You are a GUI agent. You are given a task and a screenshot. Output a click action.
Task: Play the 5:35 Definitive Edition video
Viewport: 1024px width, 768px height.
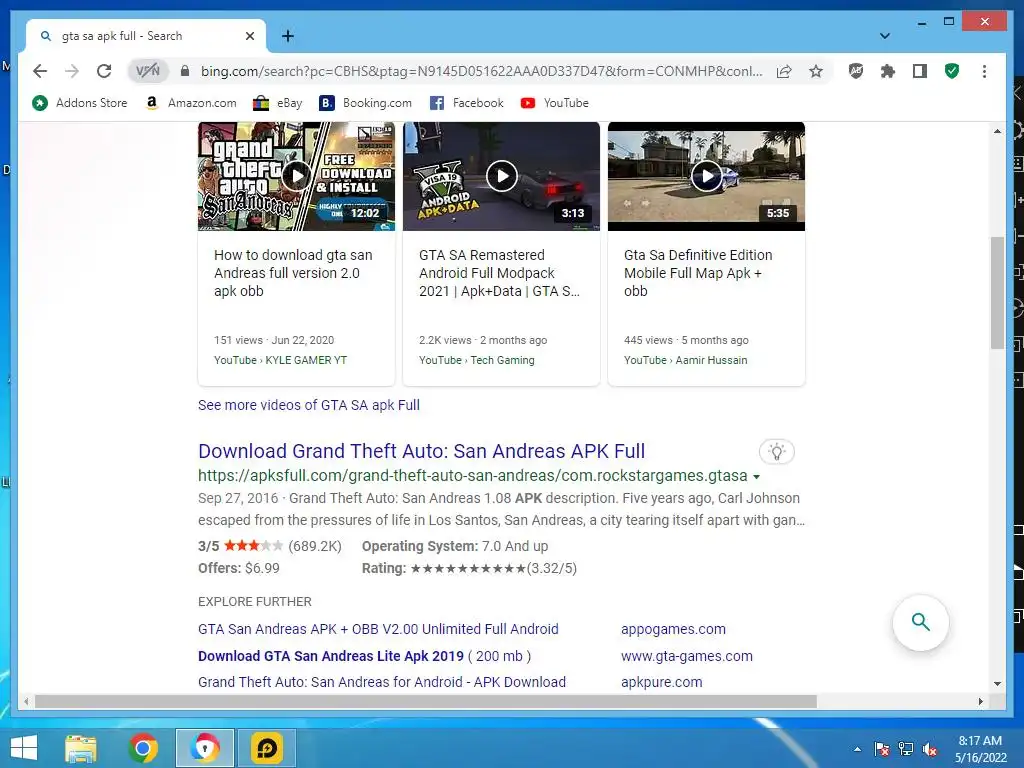(707, 176)
